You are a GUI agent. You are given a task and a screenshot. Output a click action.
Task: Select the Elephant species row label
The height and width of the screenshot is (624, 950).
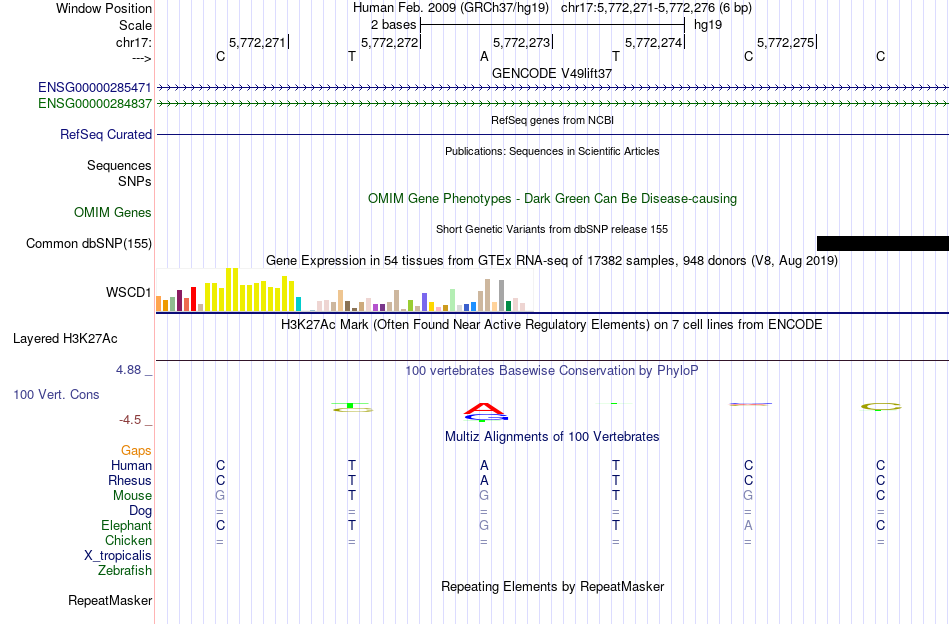127,525
